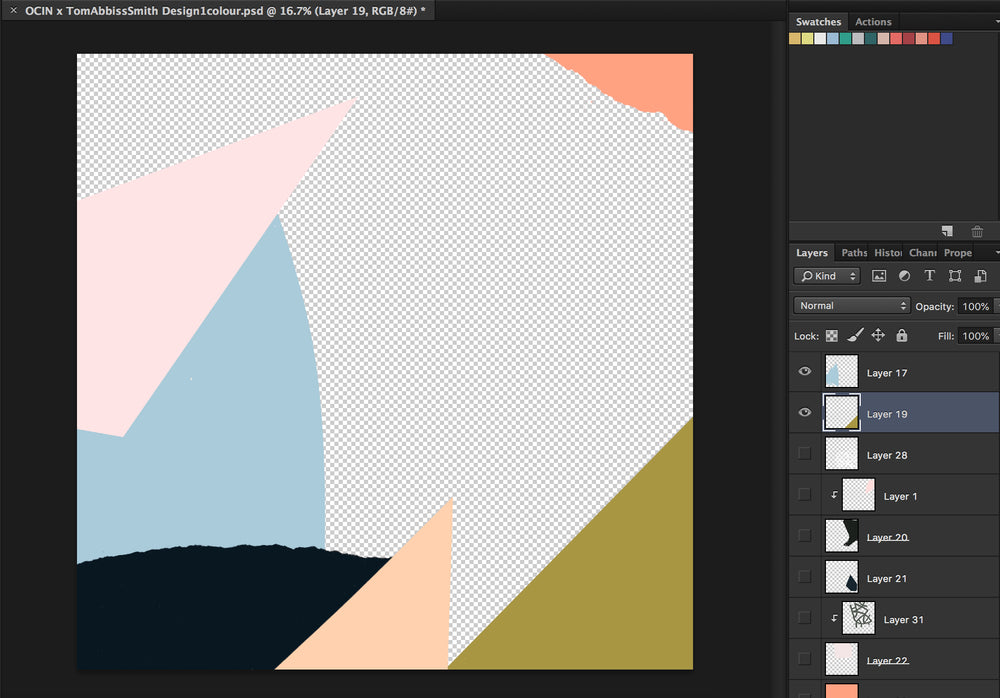Click Layer 31 clipping mask arrow

pos(834,618)
